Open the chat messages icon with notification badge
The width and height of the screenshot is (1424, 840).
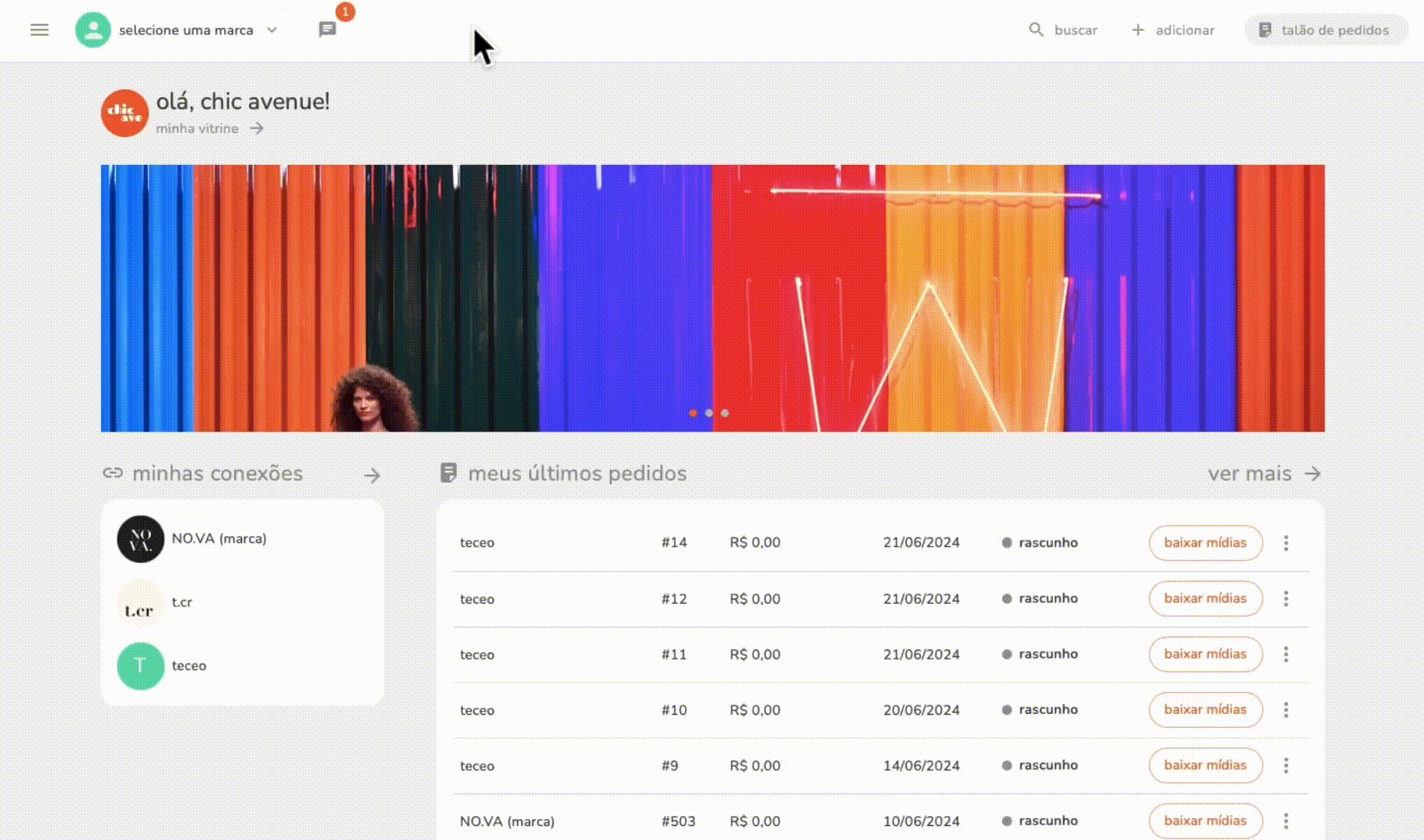tap(328, 30)
